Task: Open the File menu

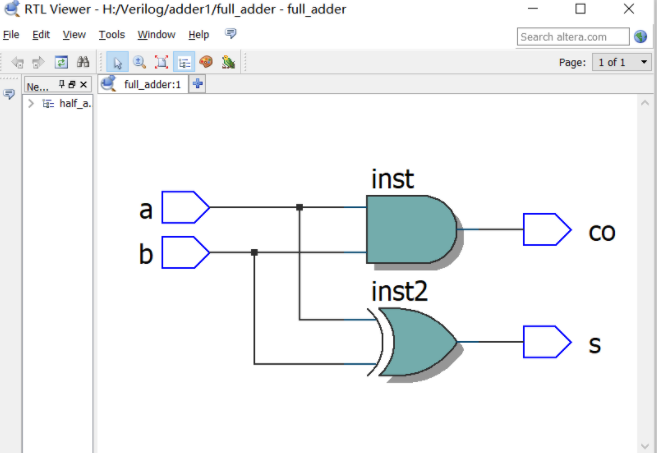Action: 11,34
